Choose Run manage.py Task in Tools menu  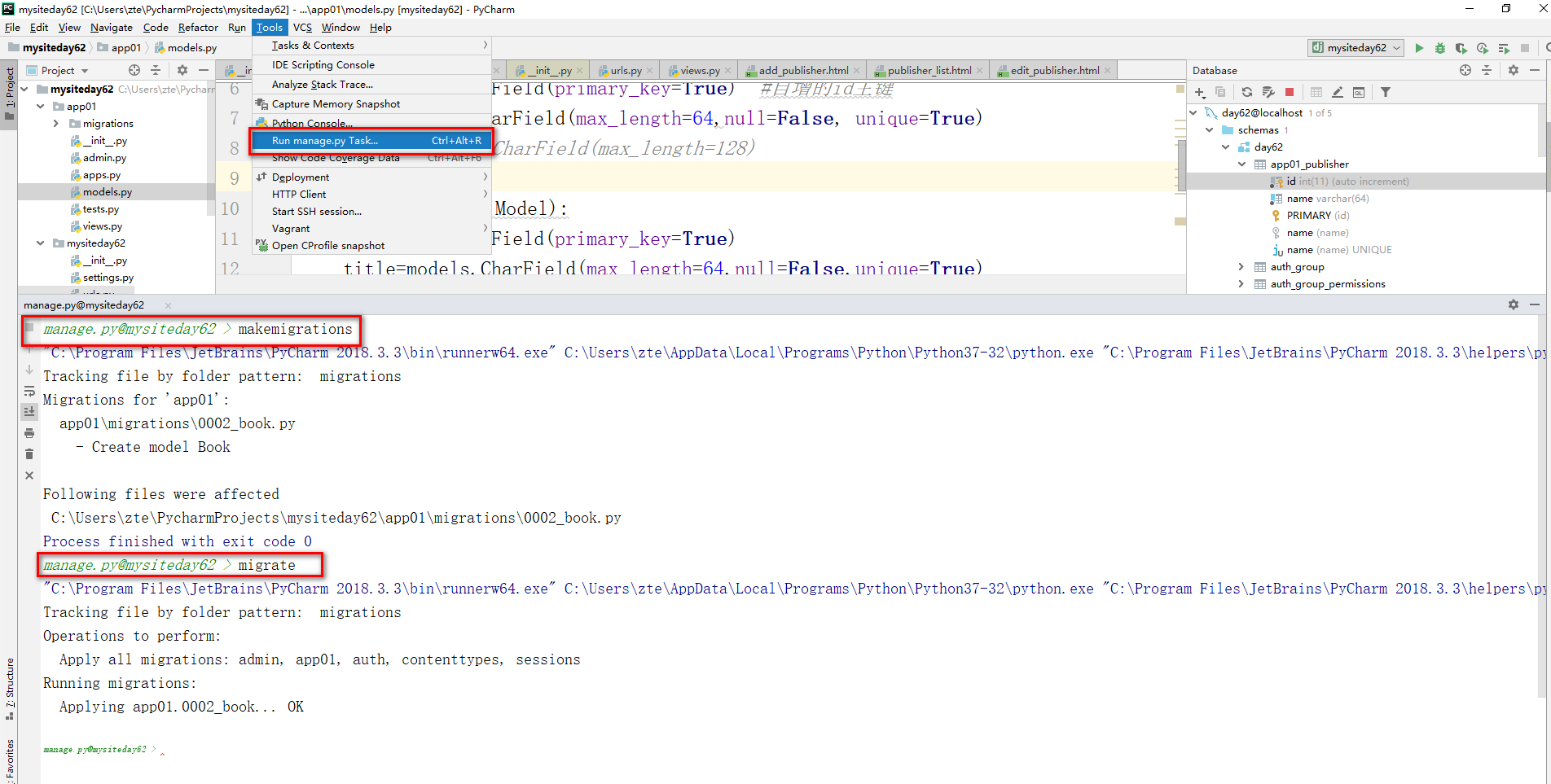click(372, 141)
